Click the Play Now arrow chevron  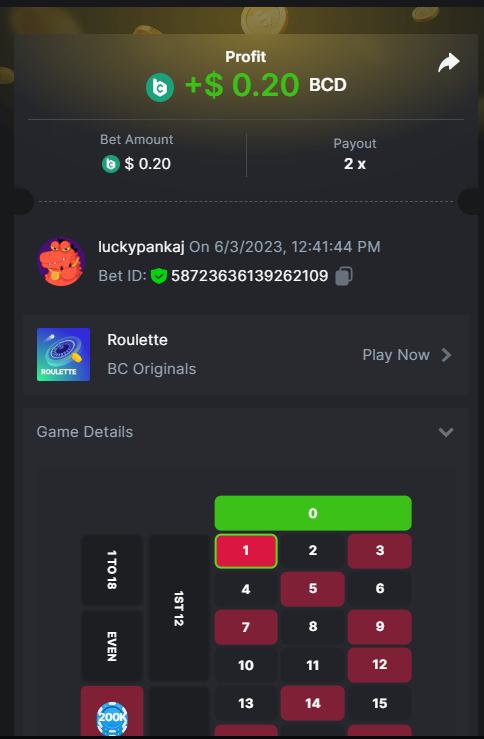[446, 355]
